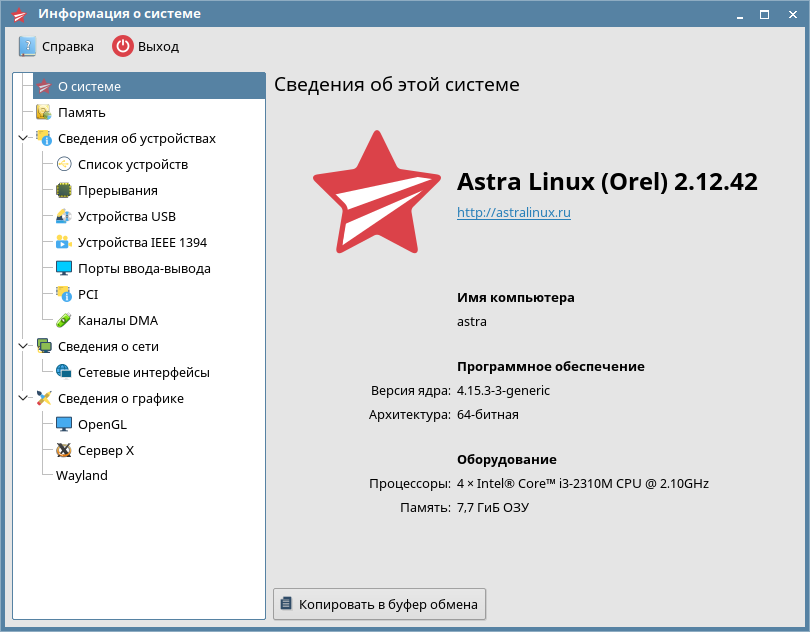The image size is (810, 632).
Task: Click the Устройства IEEE 1394 icon
Action: (64, 242)
